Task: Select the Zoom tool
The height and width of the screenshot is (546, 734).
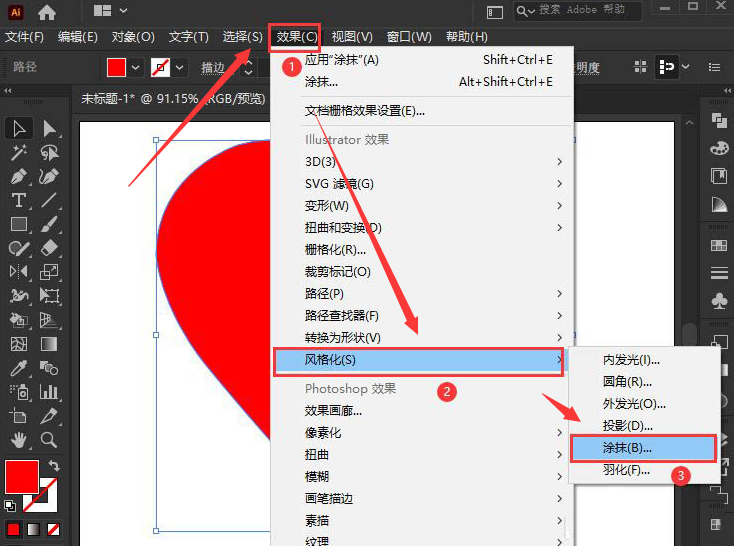Action: pos(49,440)
